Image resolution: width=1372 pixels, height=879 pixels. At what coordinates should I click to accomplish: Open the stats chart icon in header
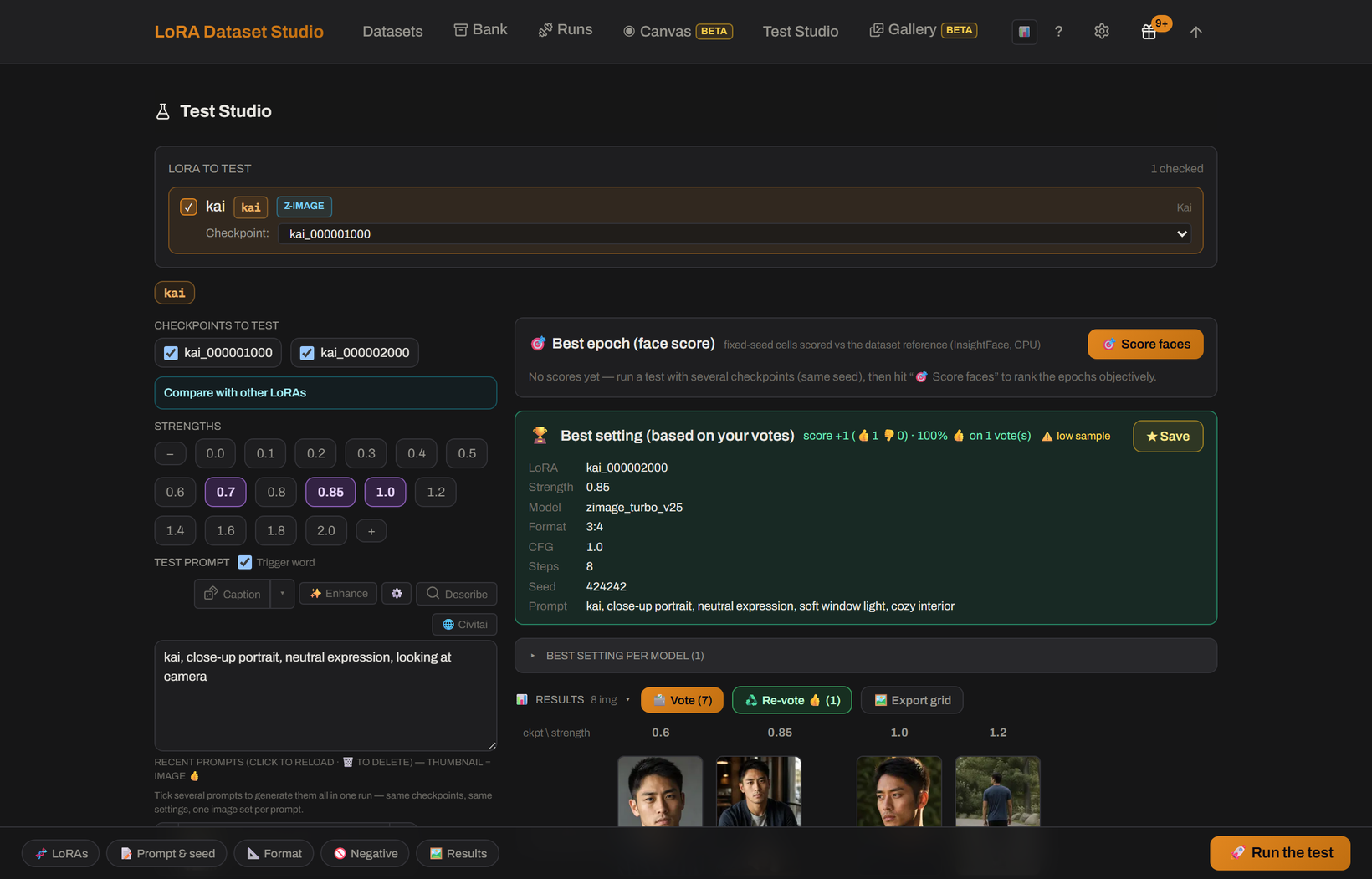(1024, 32)
